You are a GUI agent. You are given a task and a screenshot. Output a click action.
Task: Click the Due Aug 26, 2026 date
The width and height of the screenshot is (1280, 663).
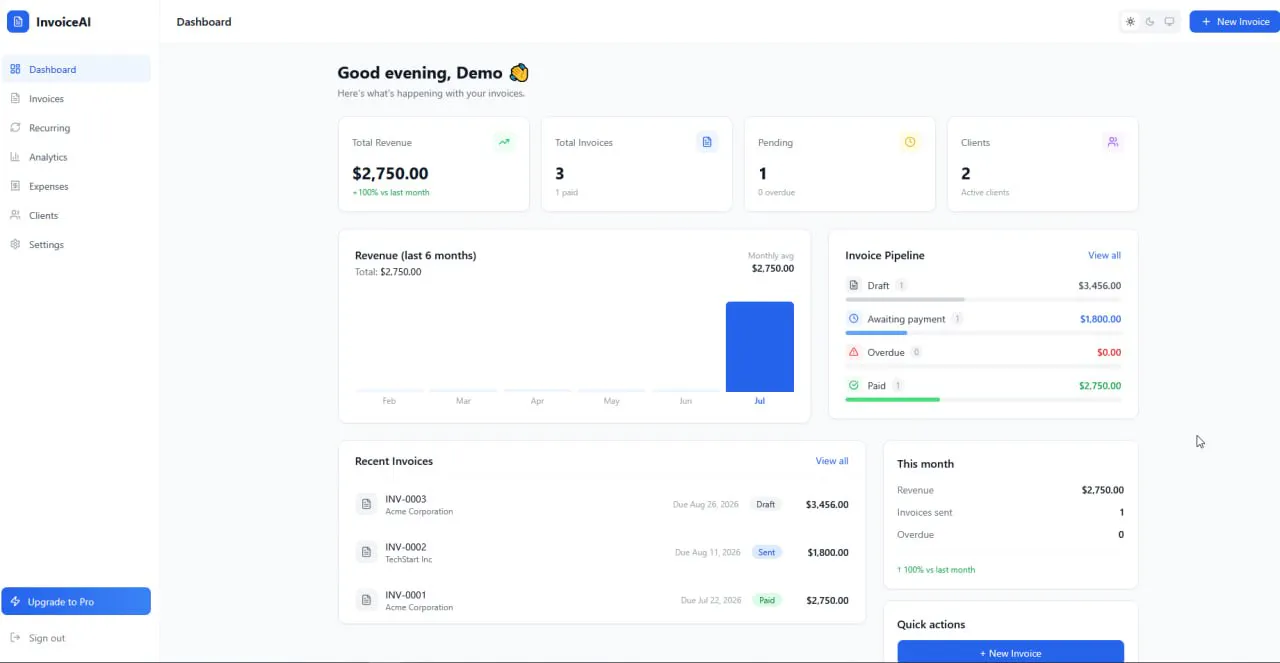pos(706,504)
